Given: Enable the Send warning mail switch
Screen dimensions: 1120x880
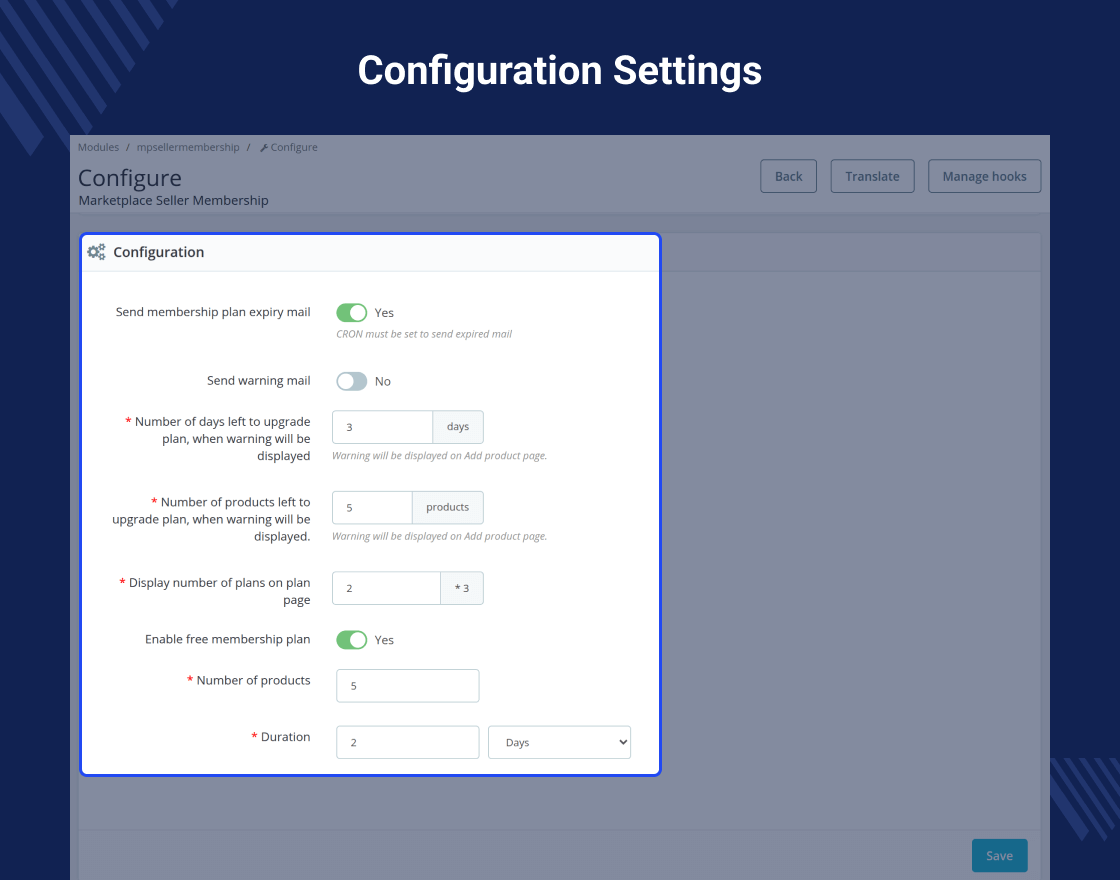Looking at the screenshot, I should pyautogui.click(x=351, y=381).
